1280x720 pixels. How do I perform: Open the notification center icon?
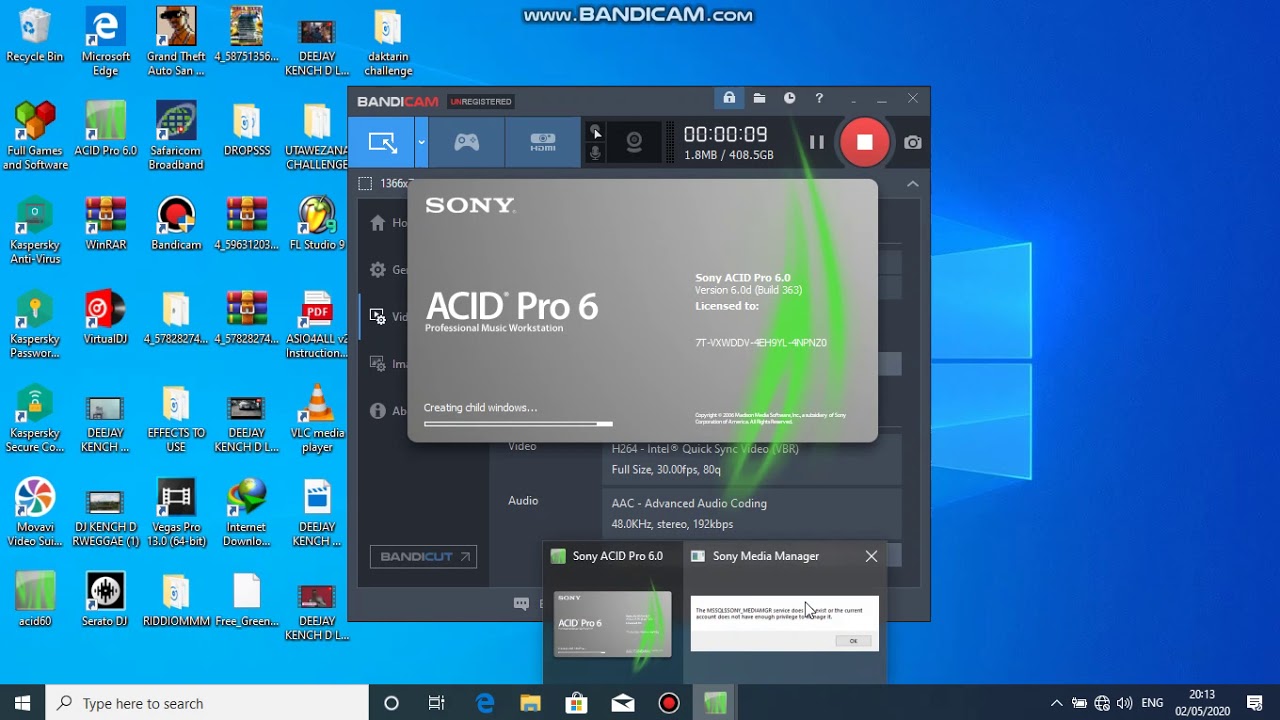point(1255,703)
